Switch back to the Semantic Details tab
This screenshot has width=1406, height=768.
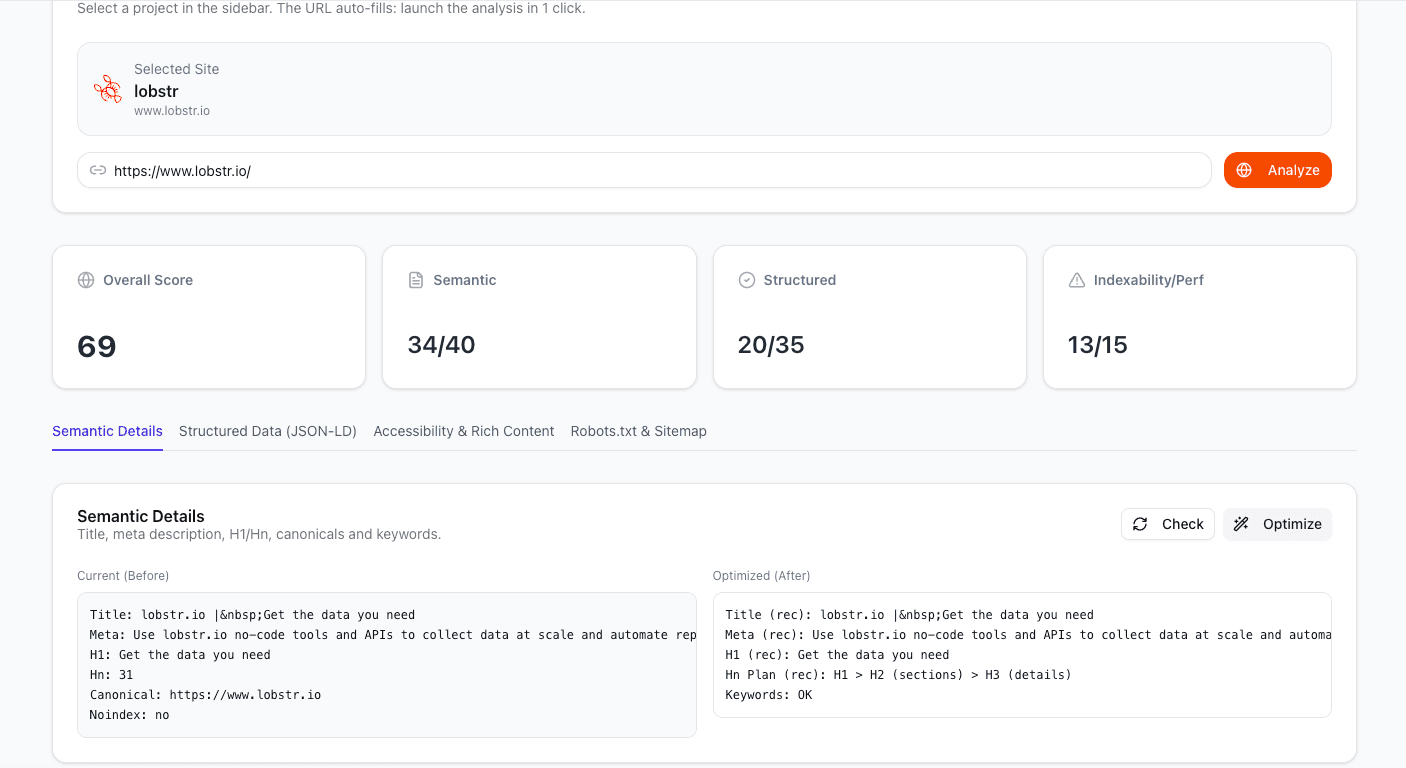pyautogui.click(x=107, y=431)
